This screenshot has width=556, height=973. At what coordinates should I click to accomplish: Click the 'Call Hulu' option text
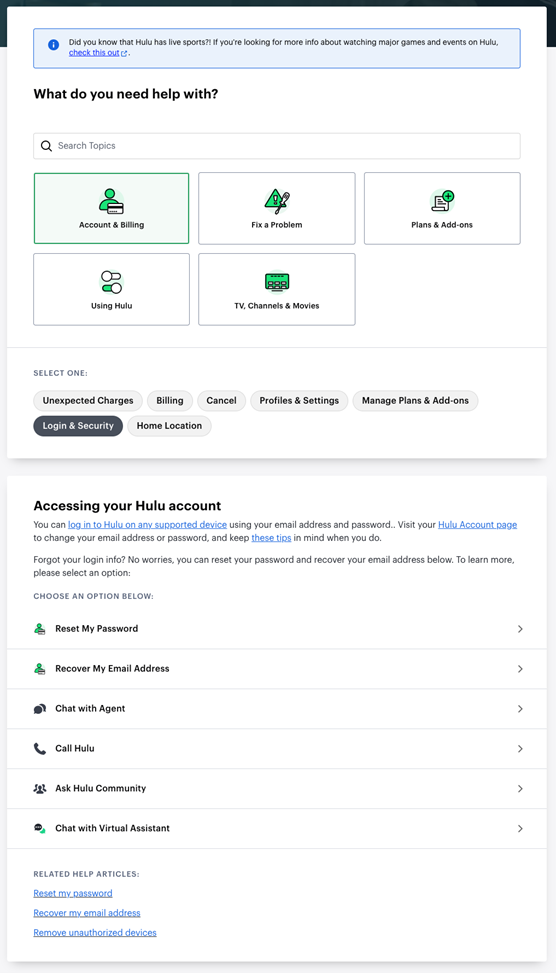point(75,748)
